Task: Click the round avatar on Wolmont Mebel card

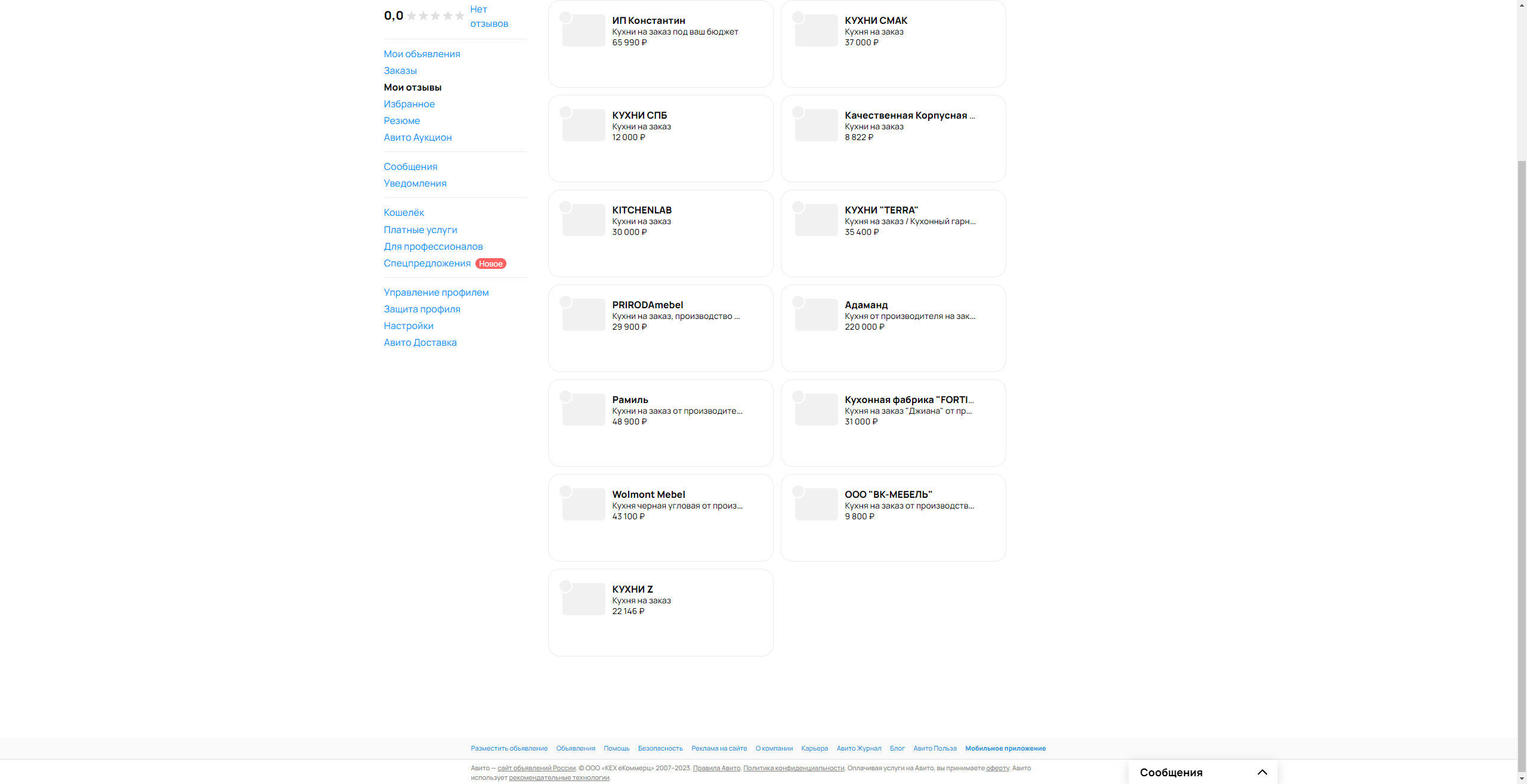Action: coord(565,491)
